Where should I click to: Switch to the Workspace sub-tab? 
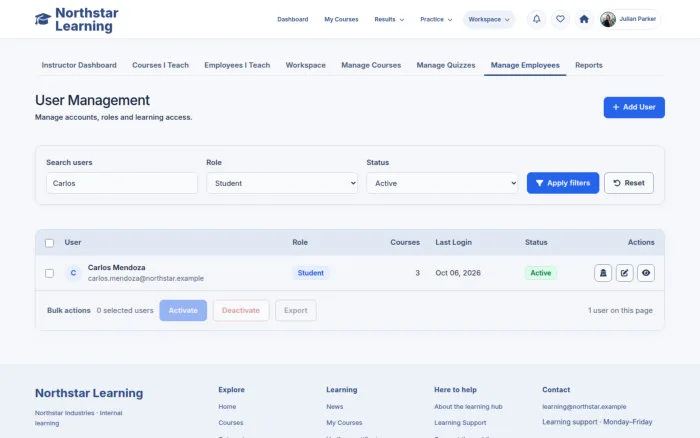click(x=305, y=65)
